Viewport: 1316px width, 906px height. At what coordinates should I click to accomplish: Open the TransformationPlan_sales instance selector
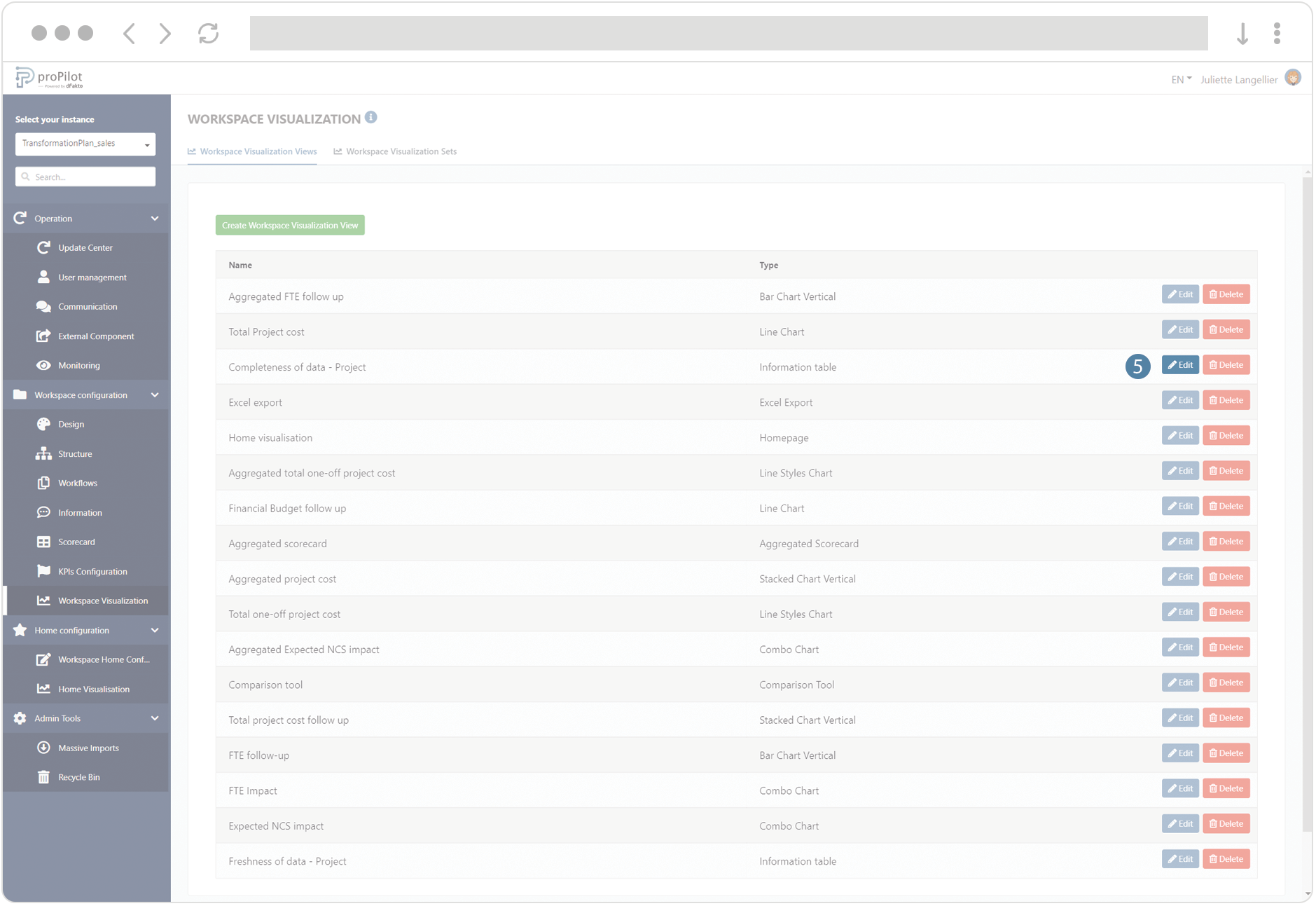pyautogui.click(x=85, y=144)
